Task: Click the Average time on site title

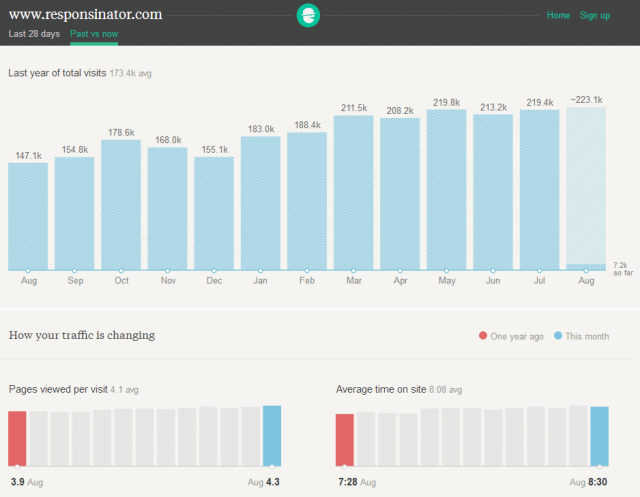Action: (381, 389)
